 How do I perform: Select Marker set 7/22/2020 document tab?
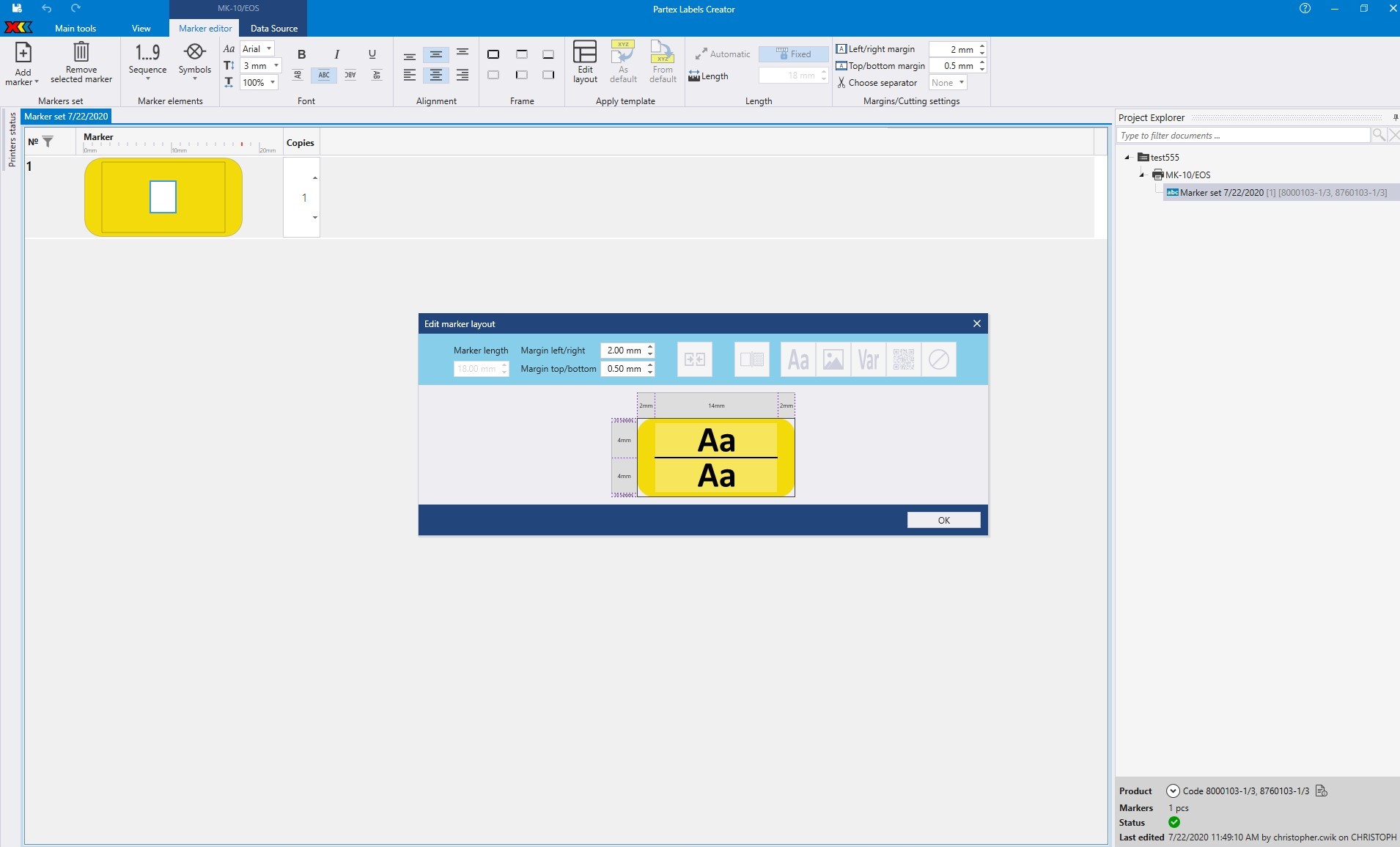click(66, 116)
